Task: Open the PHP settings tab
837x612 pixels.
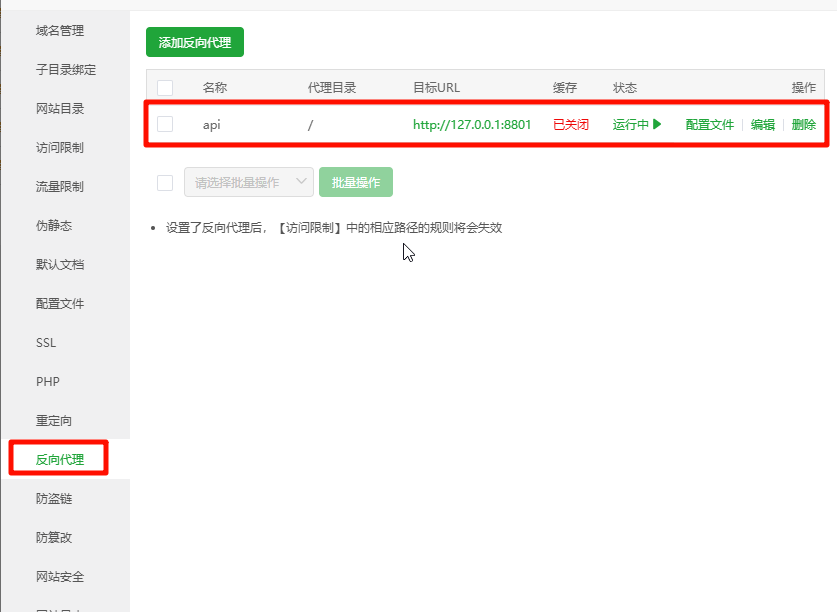Action: pyautogui.click(x=48, y=382)
